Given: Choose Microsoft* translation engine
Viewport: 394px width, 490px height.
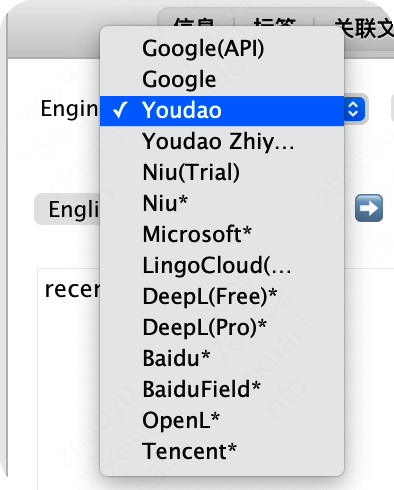Looking at the screenshot, I should (x=222, y=234).
